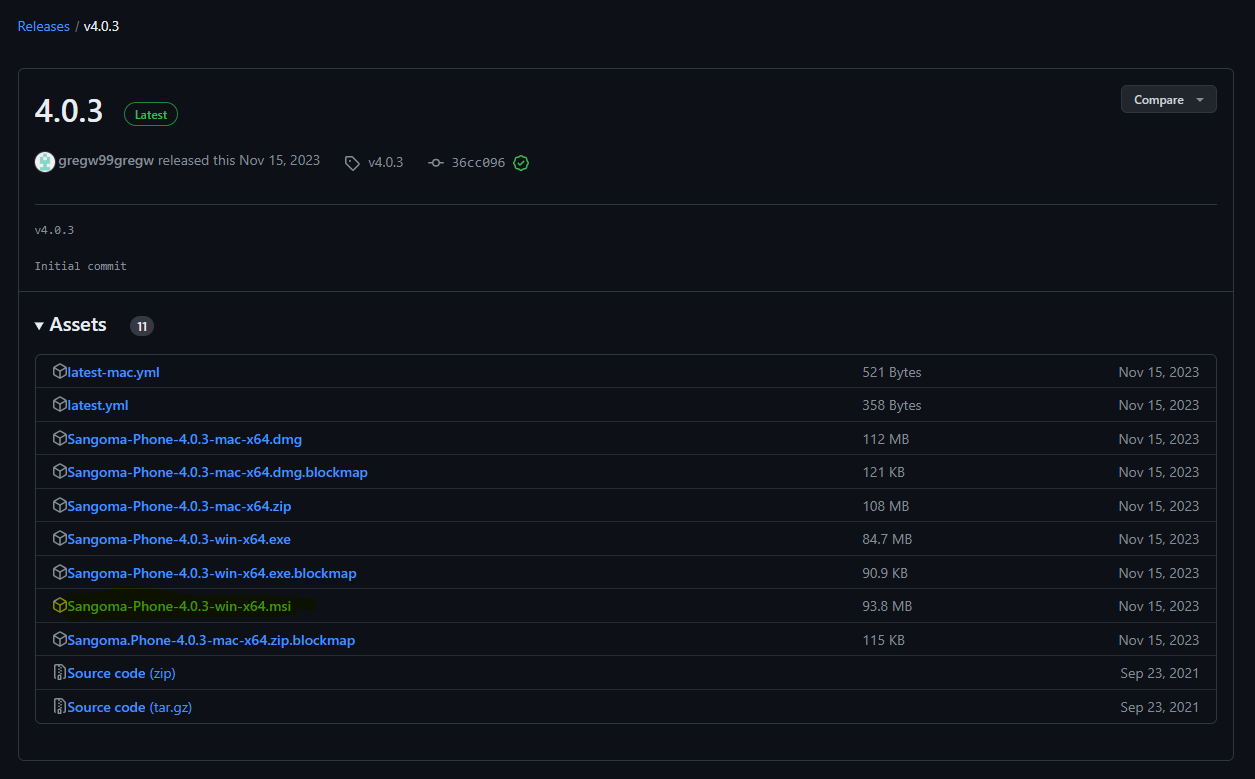The width and height of the screenshot is (1255, 779).
Task: Open the v4.0.3 tag link
Action: (x=385, y=162)
